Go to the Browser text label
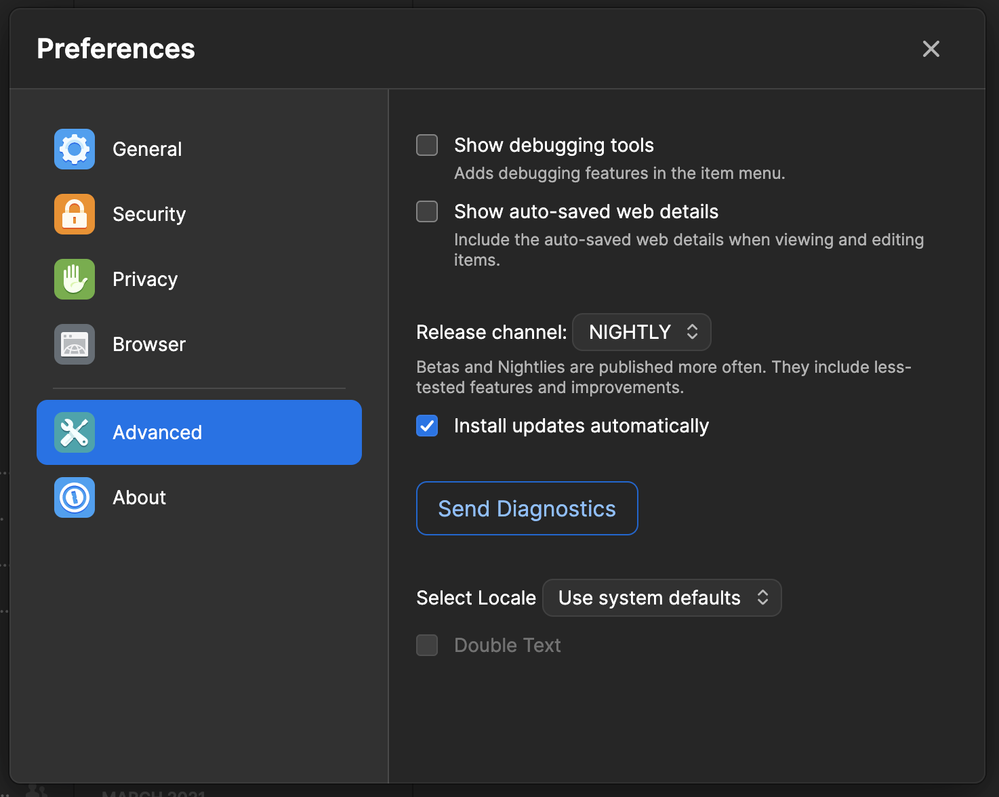999x797 pixels. pyautogui.click(x=149, y=344)
